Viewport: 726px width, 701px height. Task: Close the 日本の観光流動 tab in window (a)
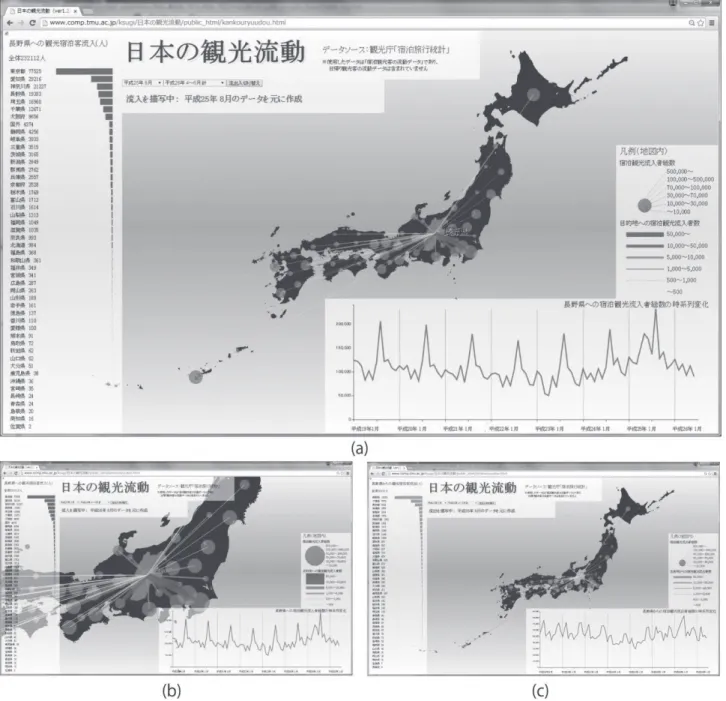click(x=75, y=11)
